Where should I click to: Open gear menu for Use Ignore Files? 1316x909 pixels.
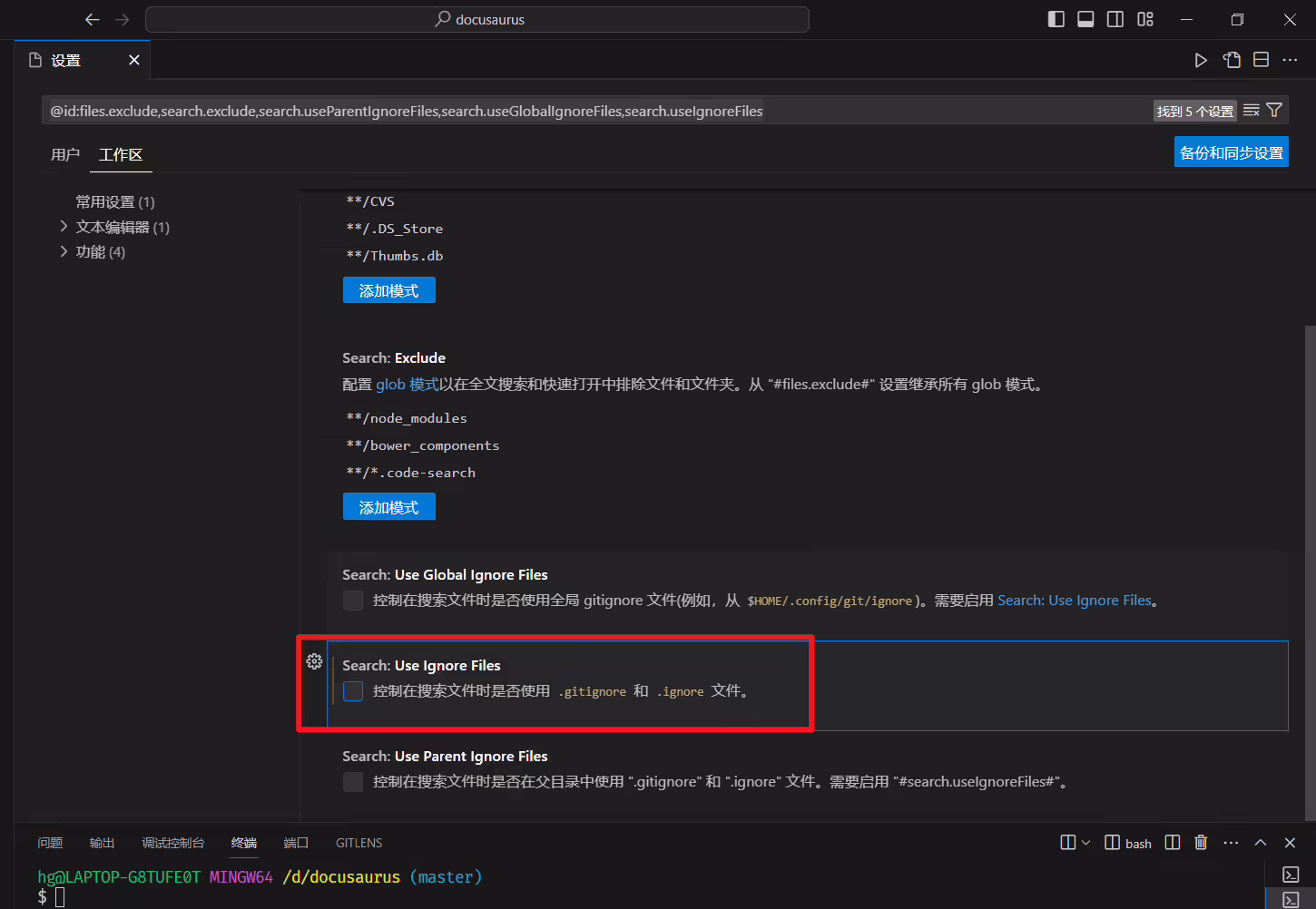click(314, 661)
